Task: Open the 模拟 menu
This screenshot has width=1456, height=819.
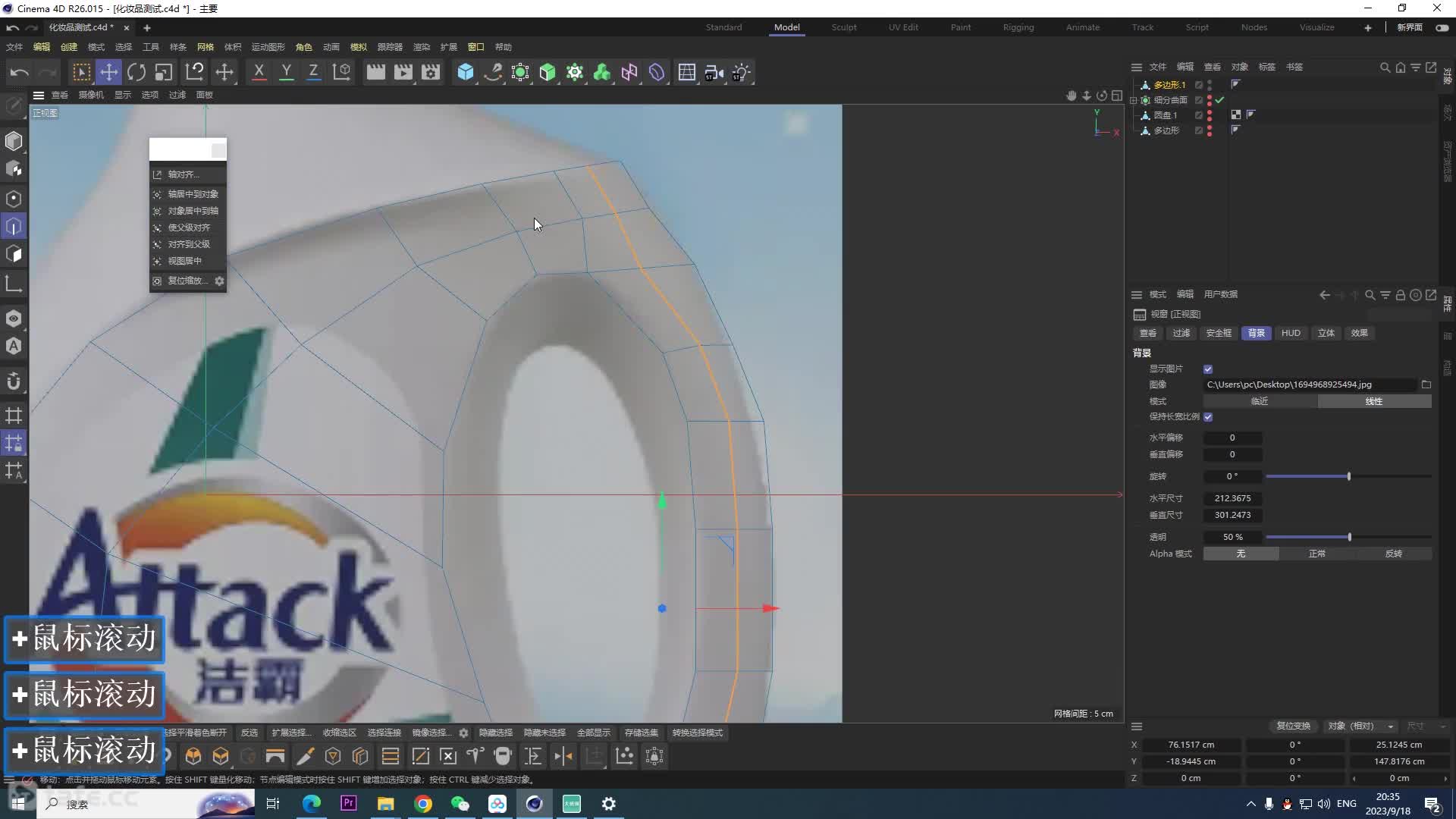Action: (x=358, y=47)
